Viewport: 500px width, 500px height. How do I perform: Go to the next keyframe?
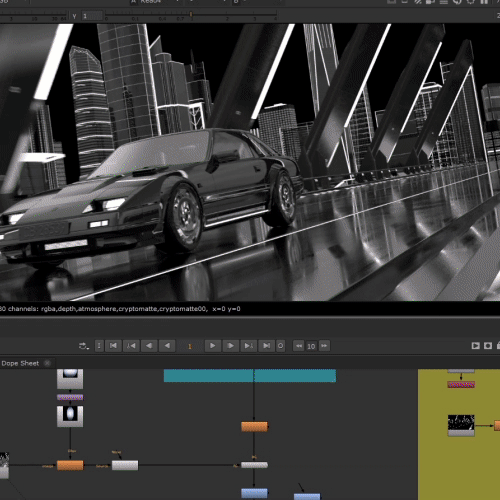248,346
